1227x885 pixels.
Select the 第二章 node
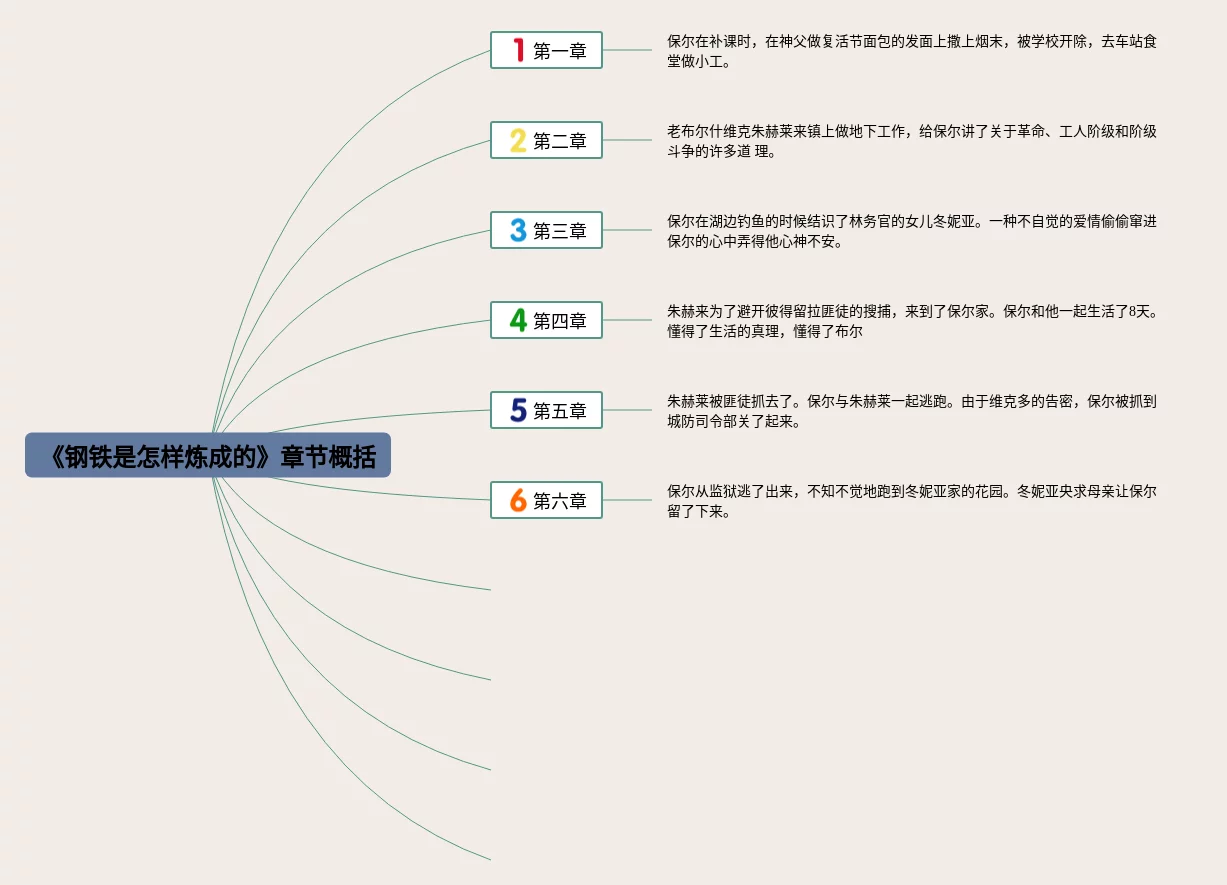[x=546, y=140]
